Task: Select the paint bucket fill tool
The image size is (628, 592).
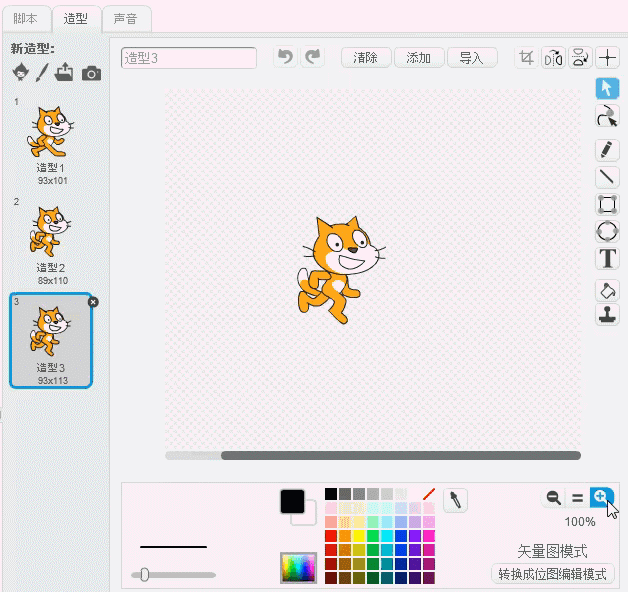Action: coord(607,290)
